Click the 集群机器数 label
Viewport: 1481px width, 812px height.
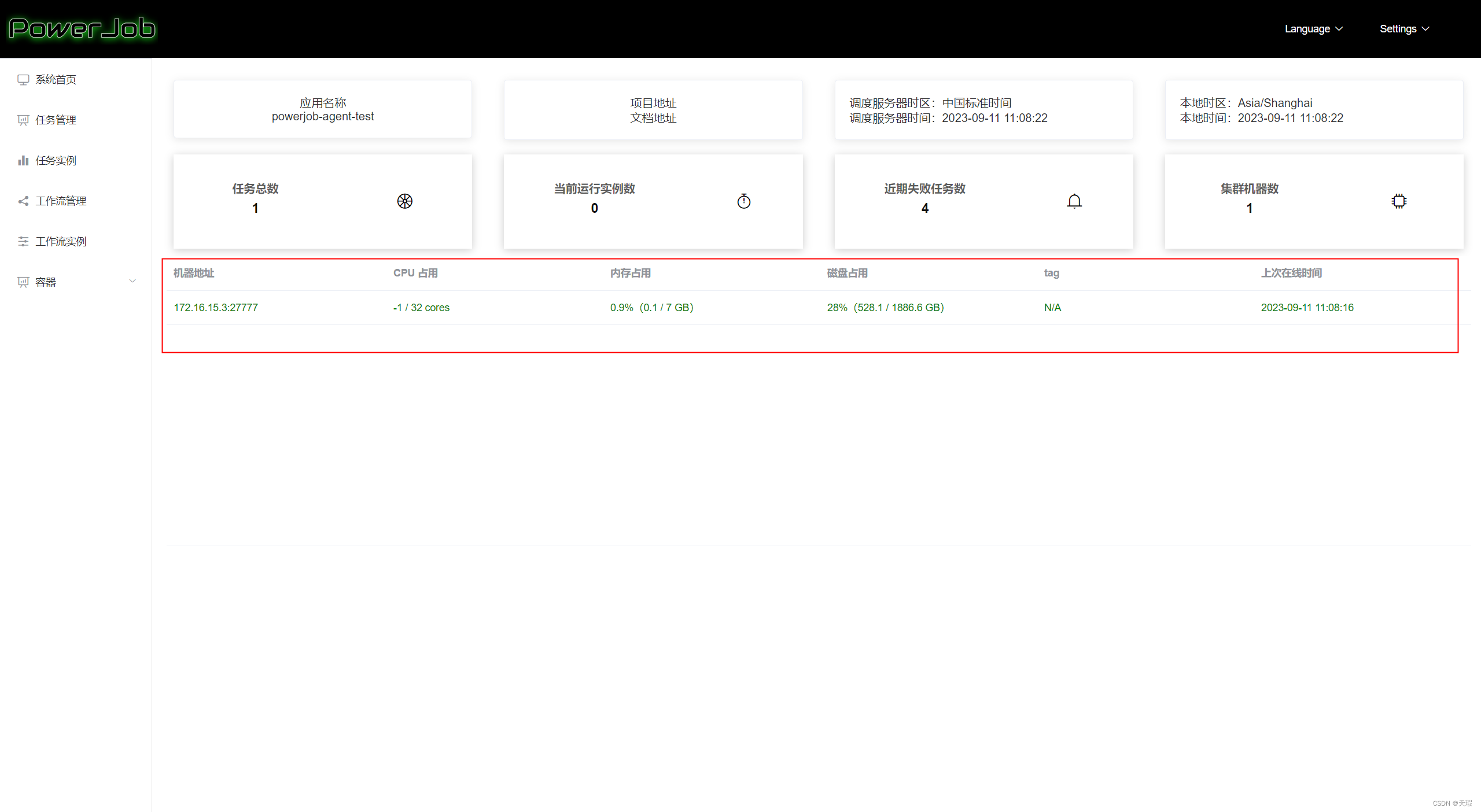(1250, 189)
